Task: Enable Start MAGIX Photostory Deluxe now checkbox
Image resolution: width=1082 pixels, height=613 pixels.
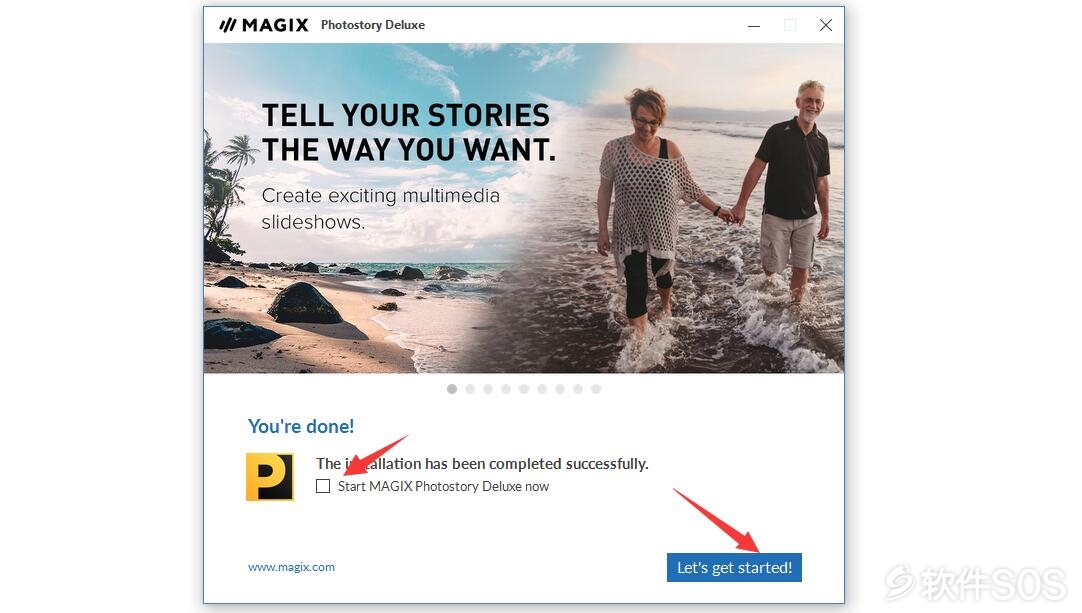Action: pyautogui.click(x=323, y=486)
